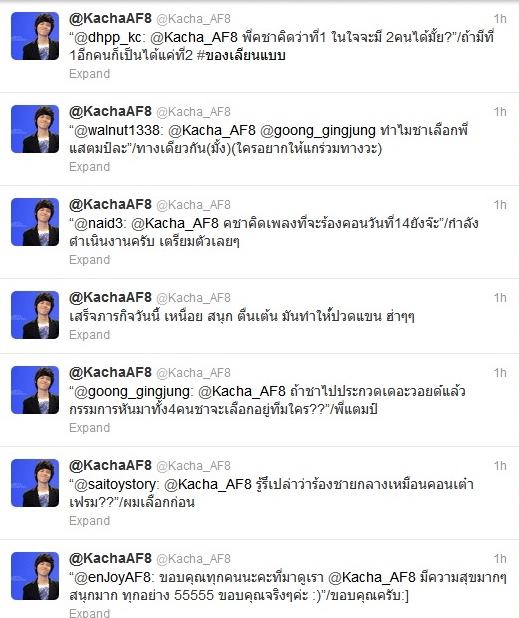Open avatar of the tweet mentioning @naid3
Image resolution: width=519 pixels, height=618 pixels.
click(x=35, y=222)
